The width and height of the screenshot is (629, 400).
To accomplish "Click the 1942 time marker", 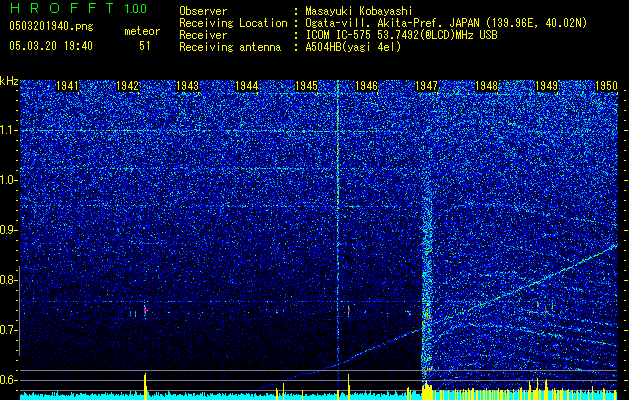I will [127, 86].
